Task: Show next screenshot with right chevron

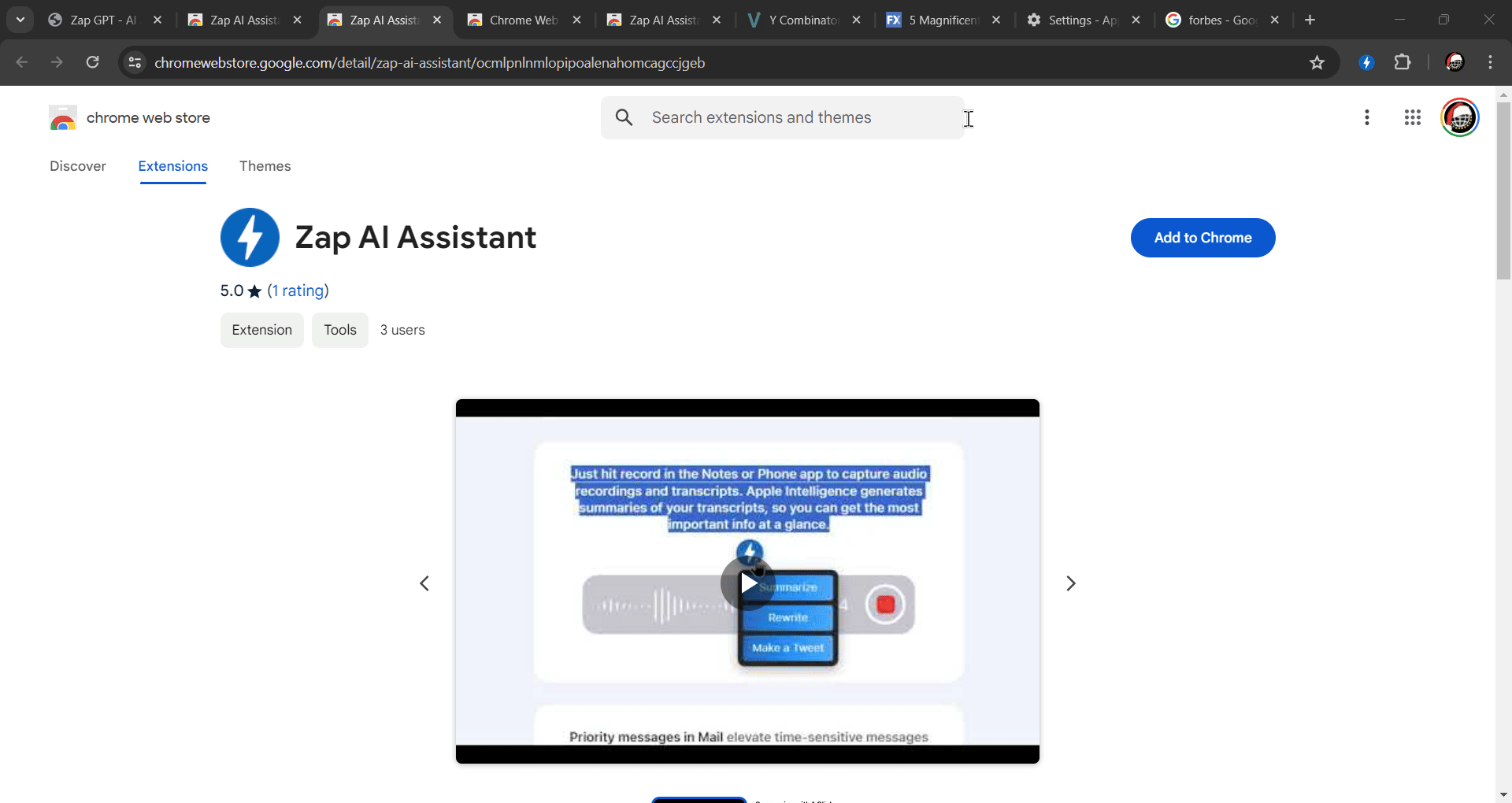Action: 1071,583
